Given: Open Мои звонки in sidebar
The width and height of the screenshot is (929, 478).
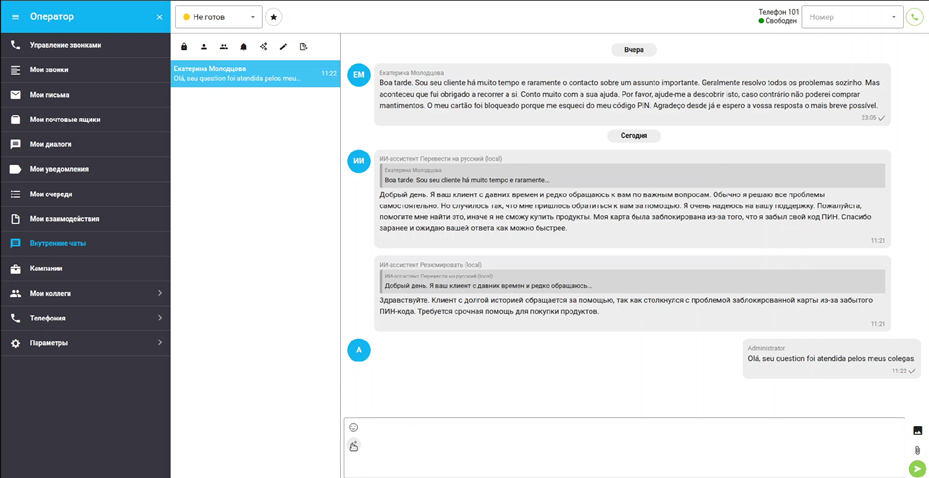Looking at the screenshot, I should pos(85,70).
